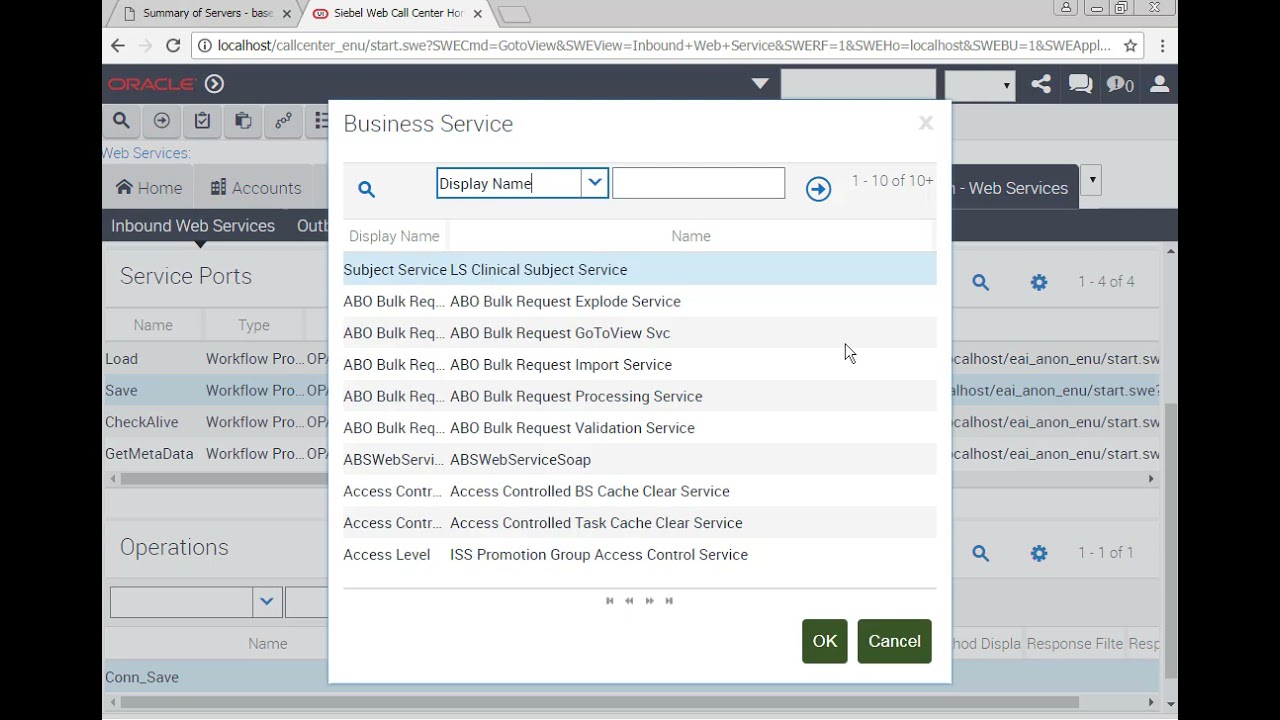The height and width of the screenshot is (720, 1280).
Task: Click the Web Services breadcrumb link
Action: pos(146,153)
